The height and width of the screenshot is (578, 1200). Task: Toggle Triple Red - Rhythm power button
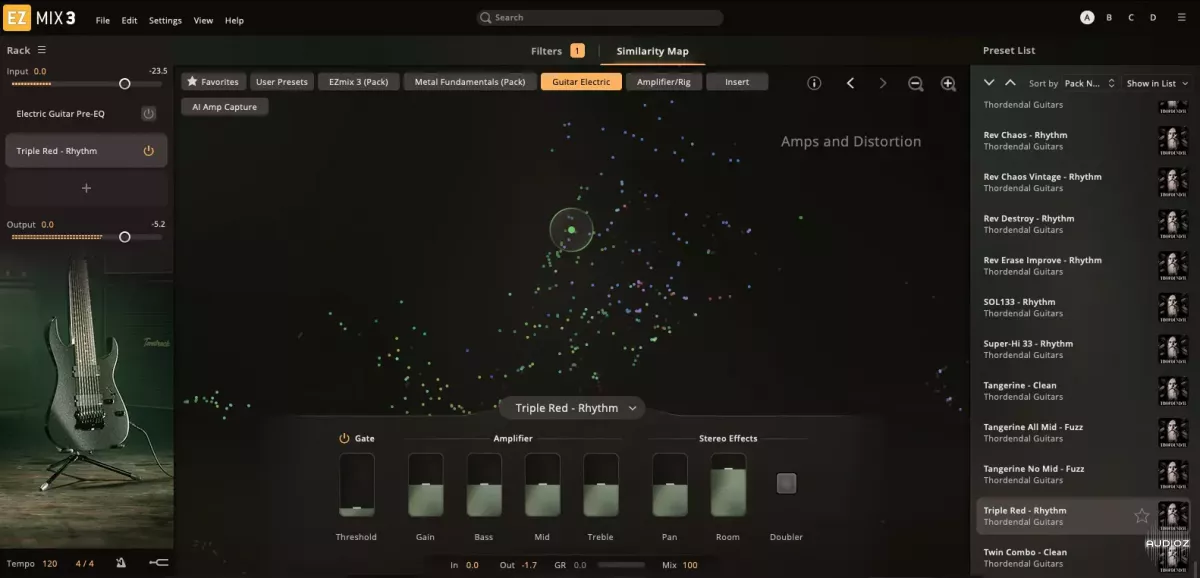click(148, 151)
